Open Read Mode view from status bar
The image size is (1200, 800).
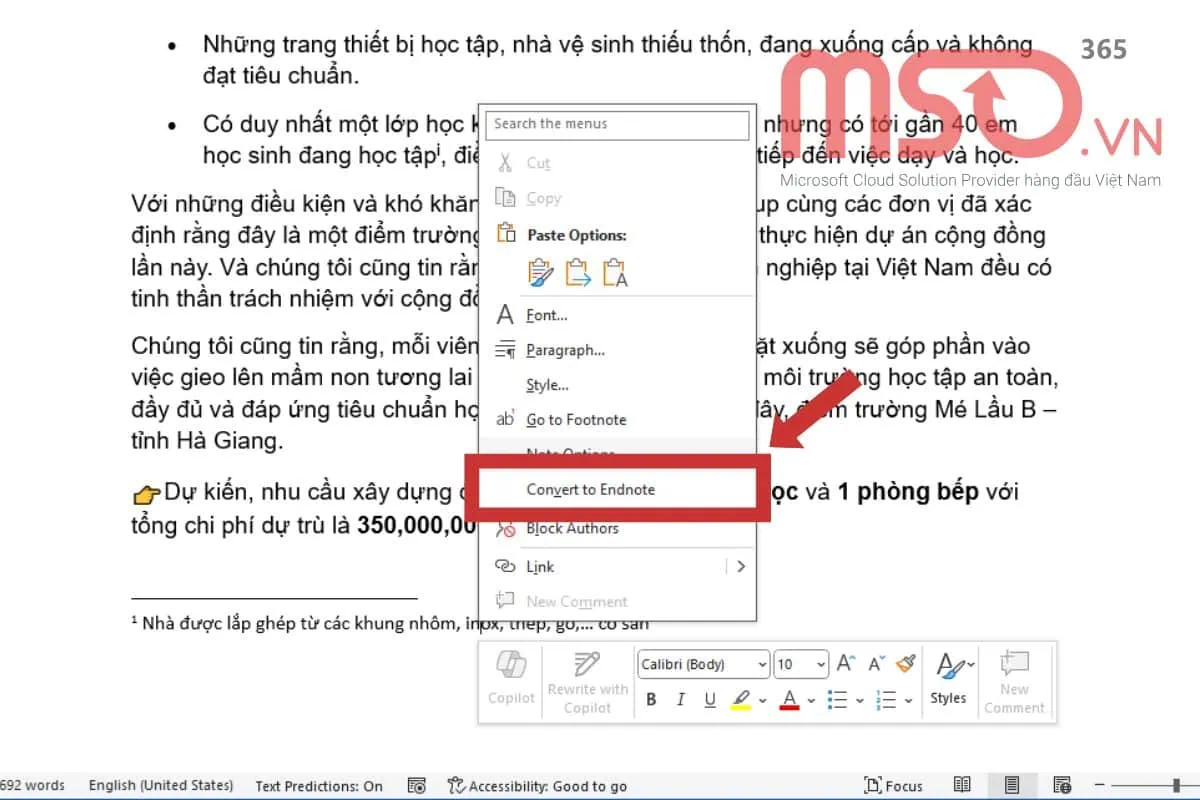pos(962,785)
